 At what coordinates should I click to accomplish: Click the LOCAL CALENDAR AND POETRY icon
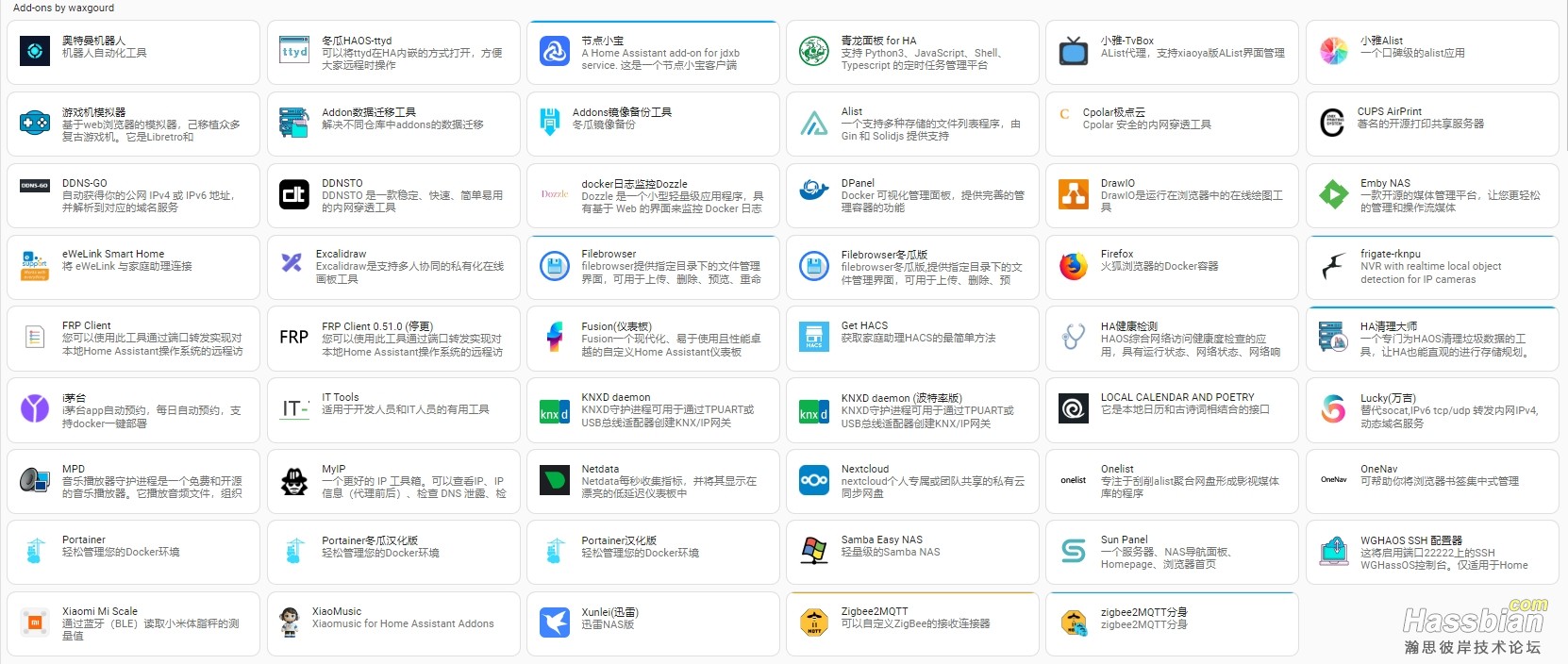[1074, 408]
